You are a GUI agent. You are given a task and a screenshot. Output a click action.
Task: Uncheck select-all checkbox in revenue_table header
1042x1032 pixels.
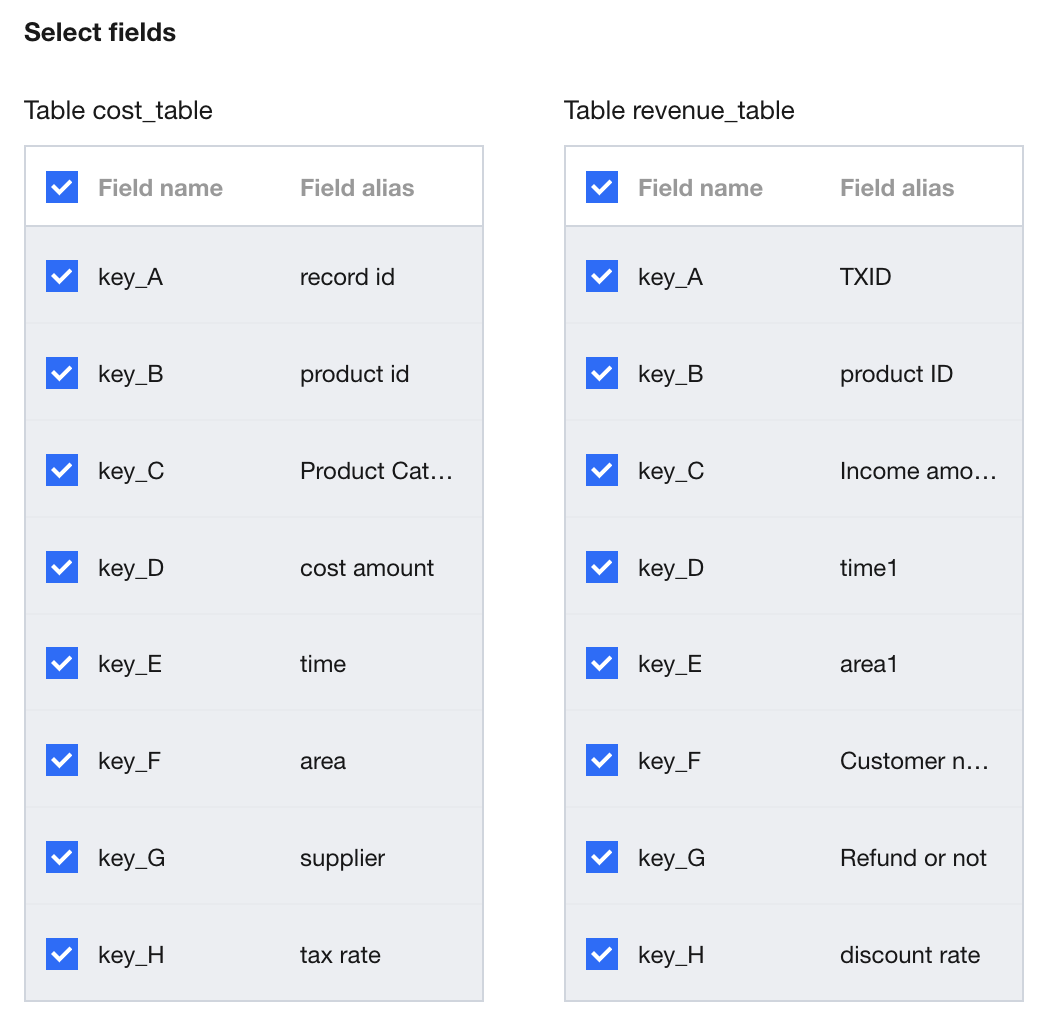602,187
